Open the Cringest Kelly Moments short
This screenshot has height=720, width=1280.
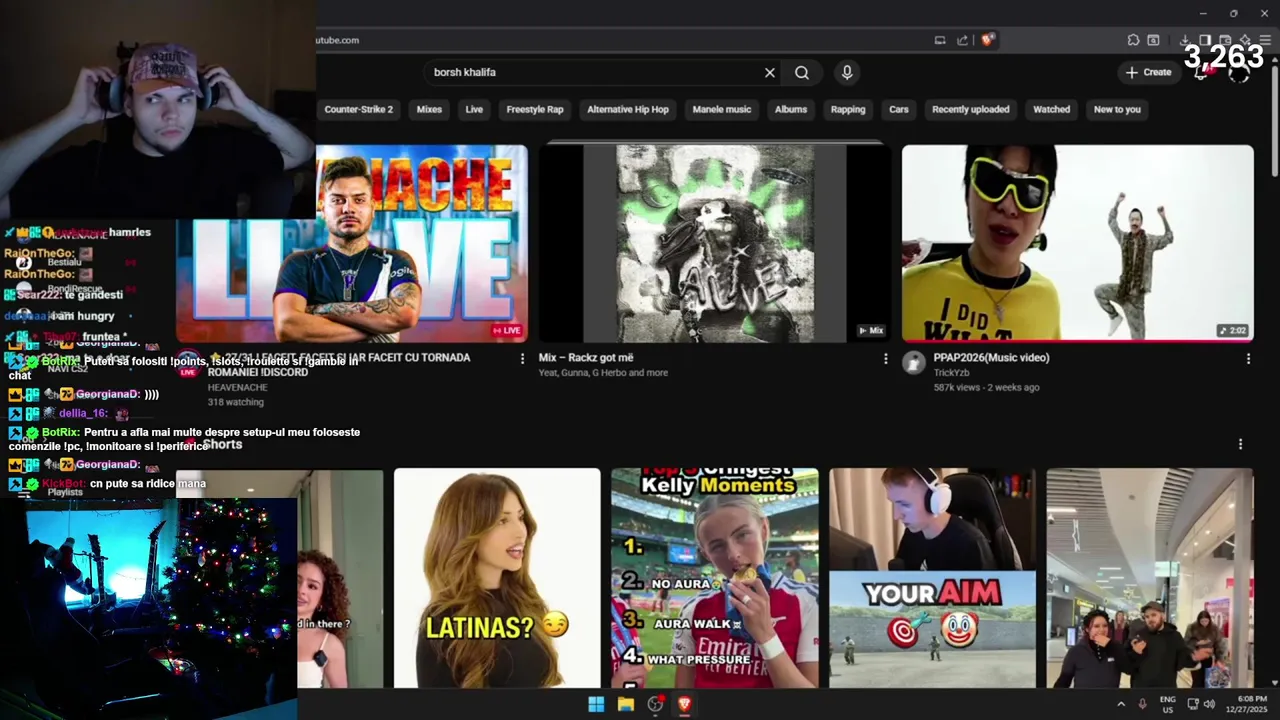714,578
